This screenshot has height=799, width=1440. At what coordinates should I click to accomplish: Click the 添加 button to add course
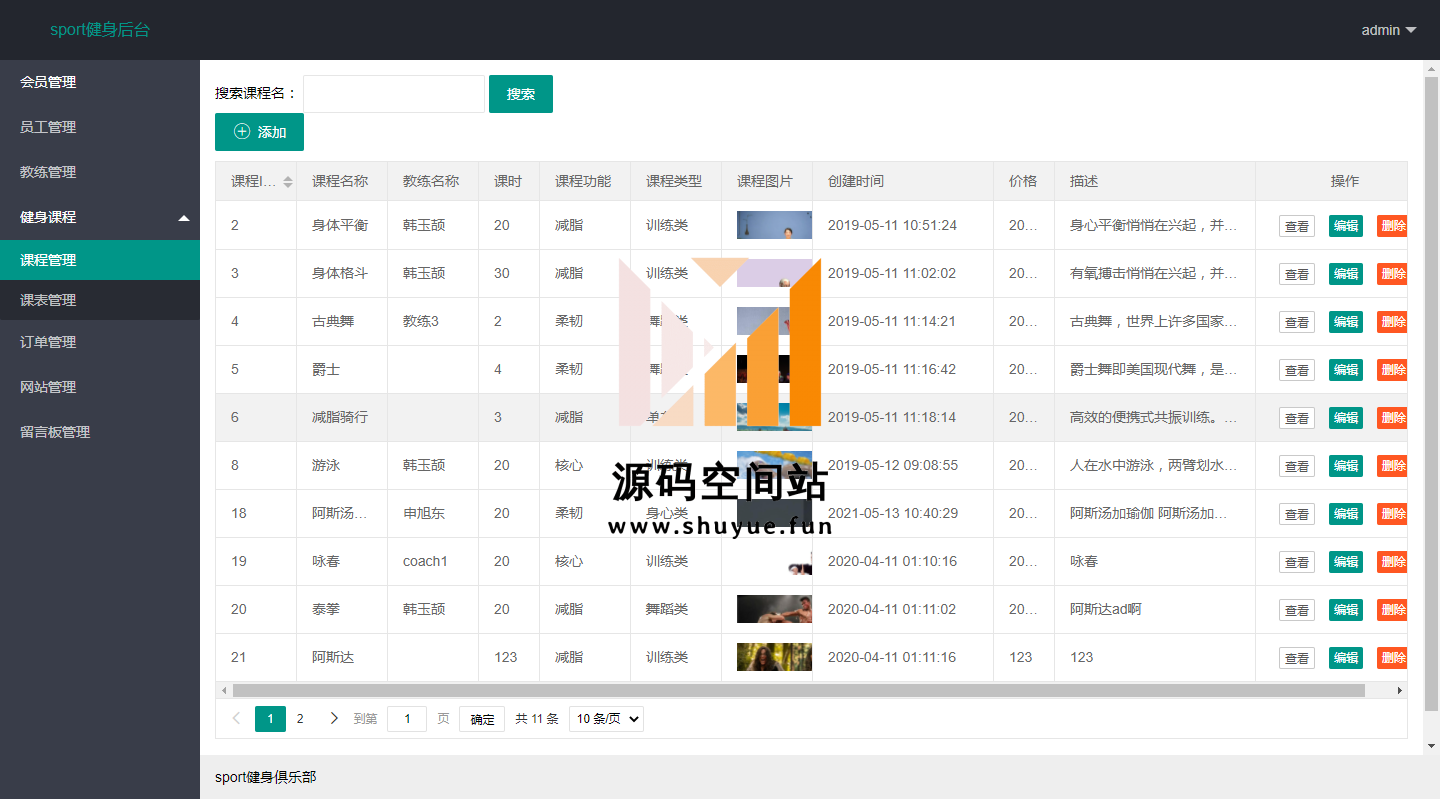[259, 132]
